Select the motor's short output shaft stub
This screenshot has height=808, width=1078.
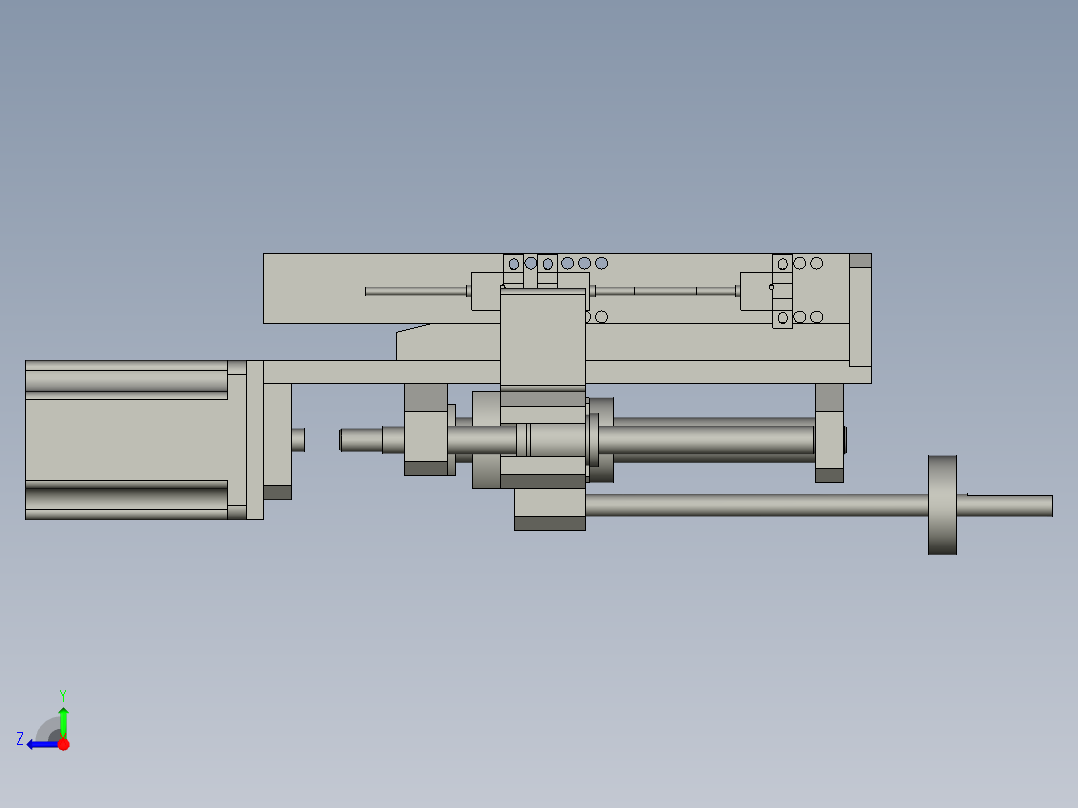coord(298,440)
